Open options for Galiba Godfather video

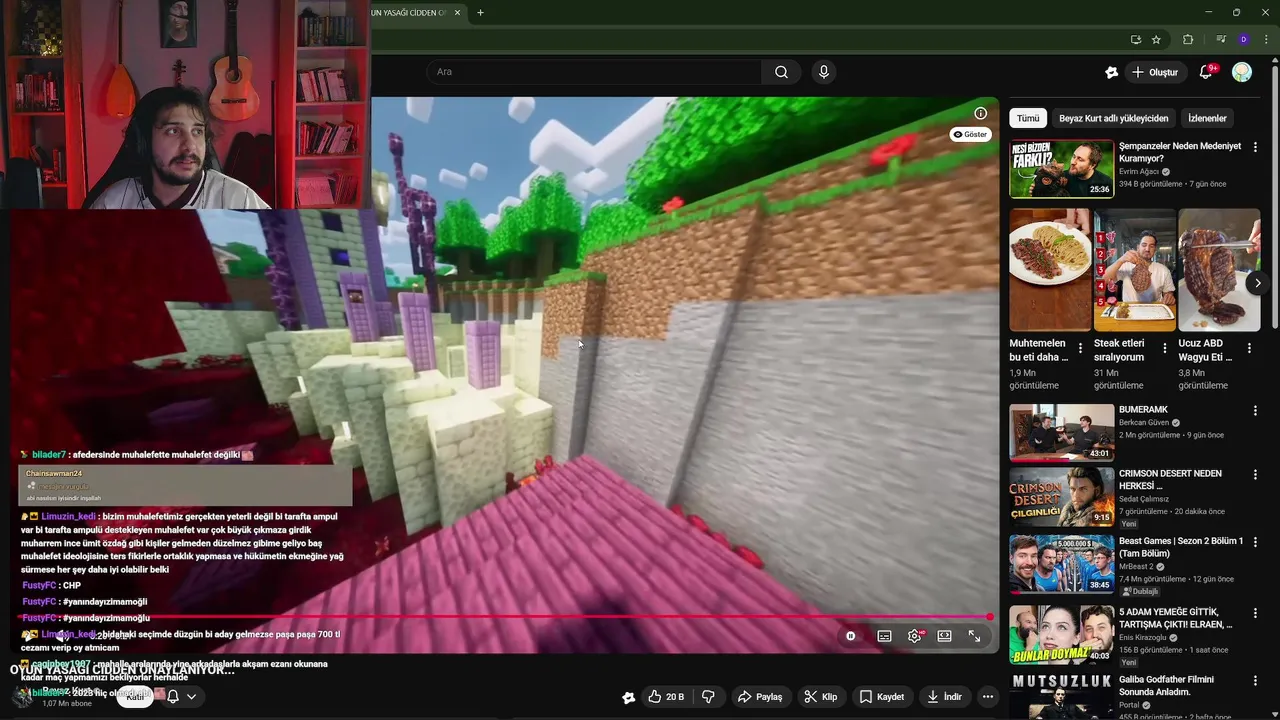click(1255, 680)
